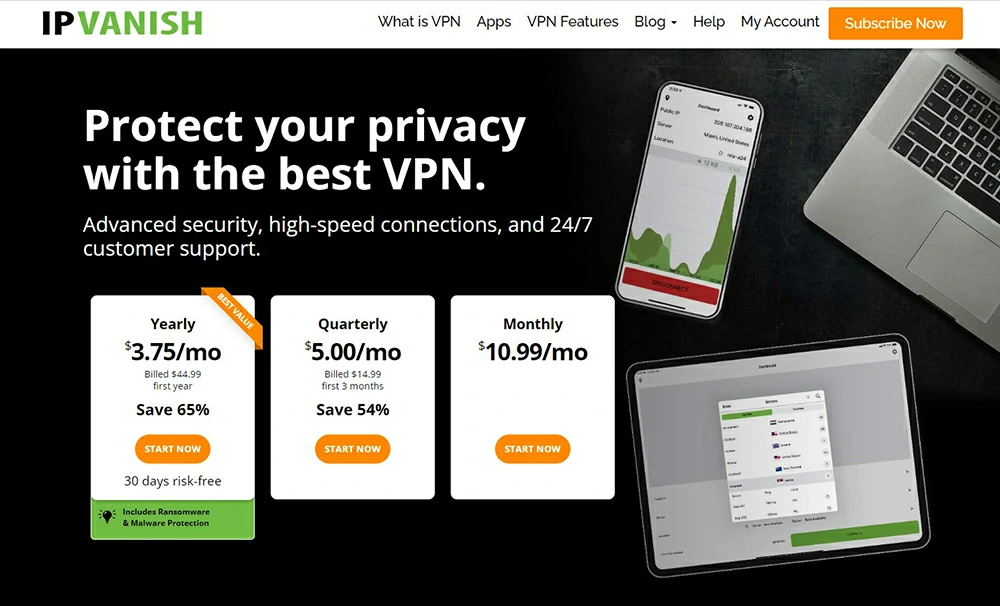Screen dimensions: 1000x606
Task: Click the Subscribe Now button
Action: pos(895,24)
